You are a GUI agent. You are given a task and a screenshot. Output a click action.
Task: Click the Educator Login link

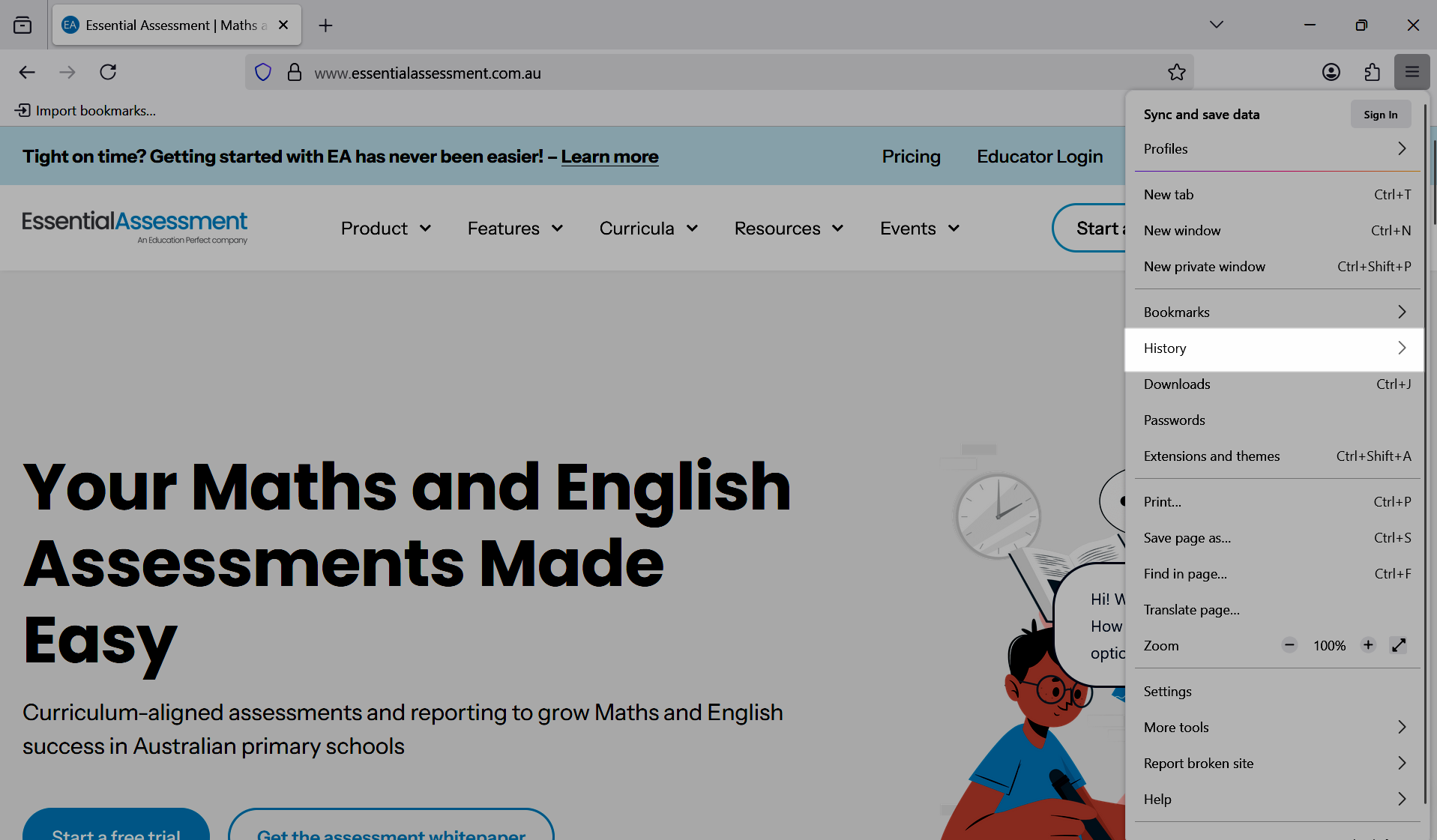[x=1040, y=157]
